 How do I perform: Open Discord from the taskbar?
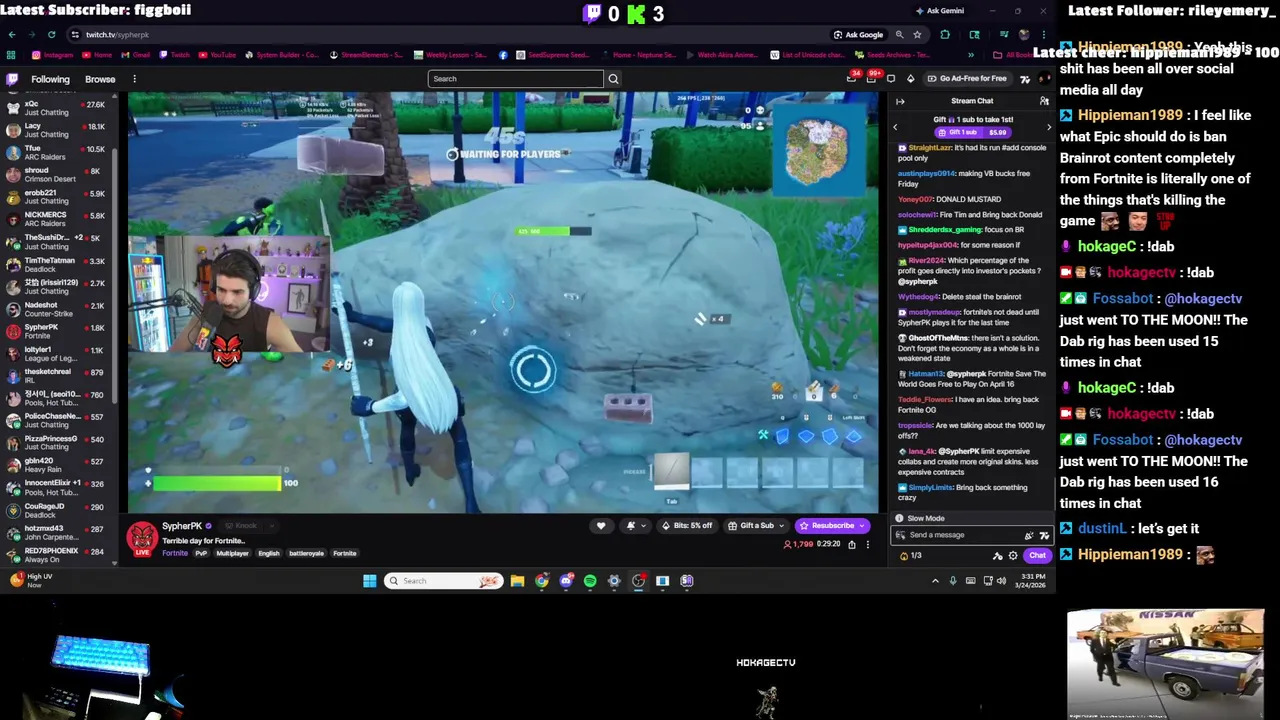coord(566,581)
